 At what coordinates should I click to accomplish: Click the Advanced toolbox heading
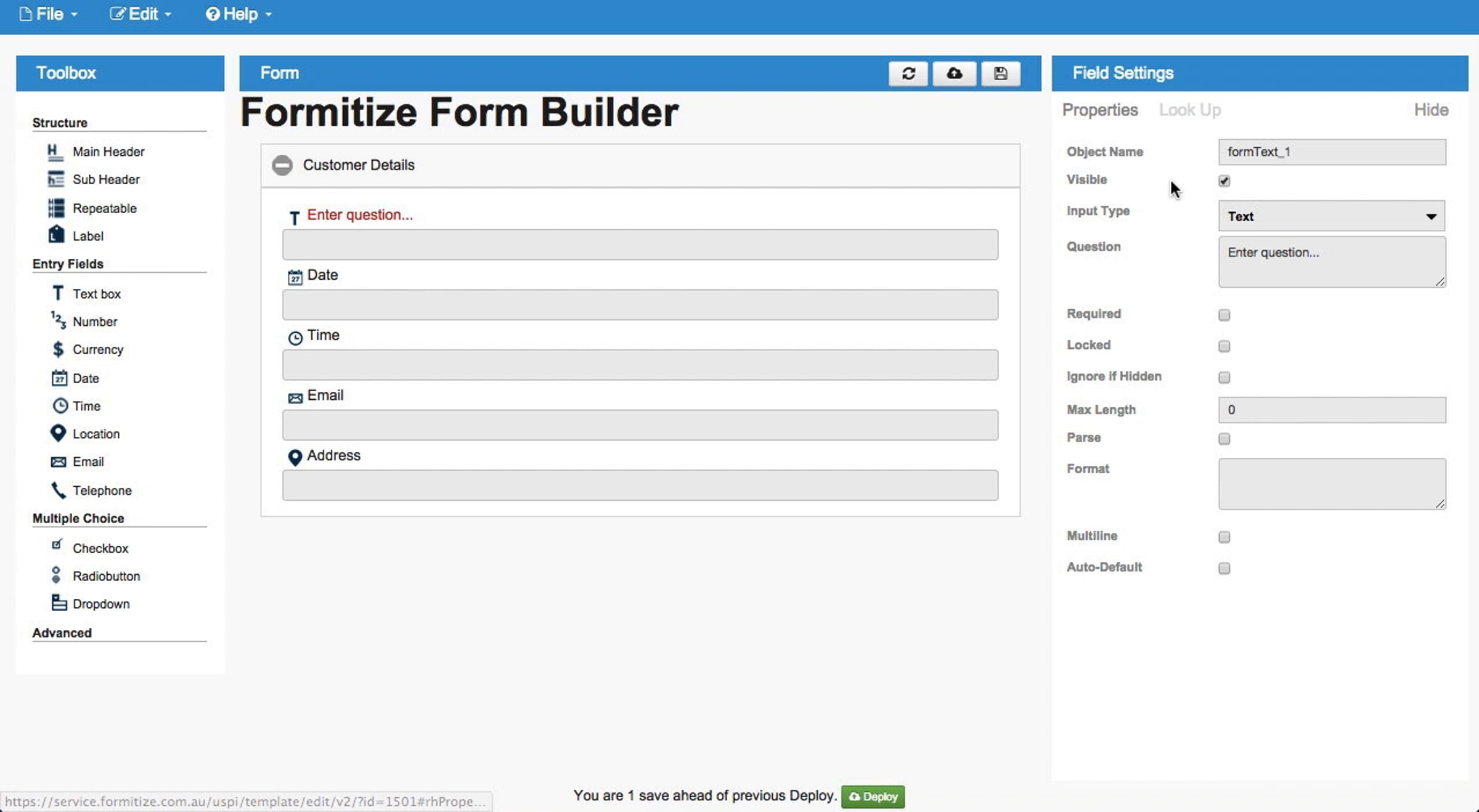tap(62, 633)
